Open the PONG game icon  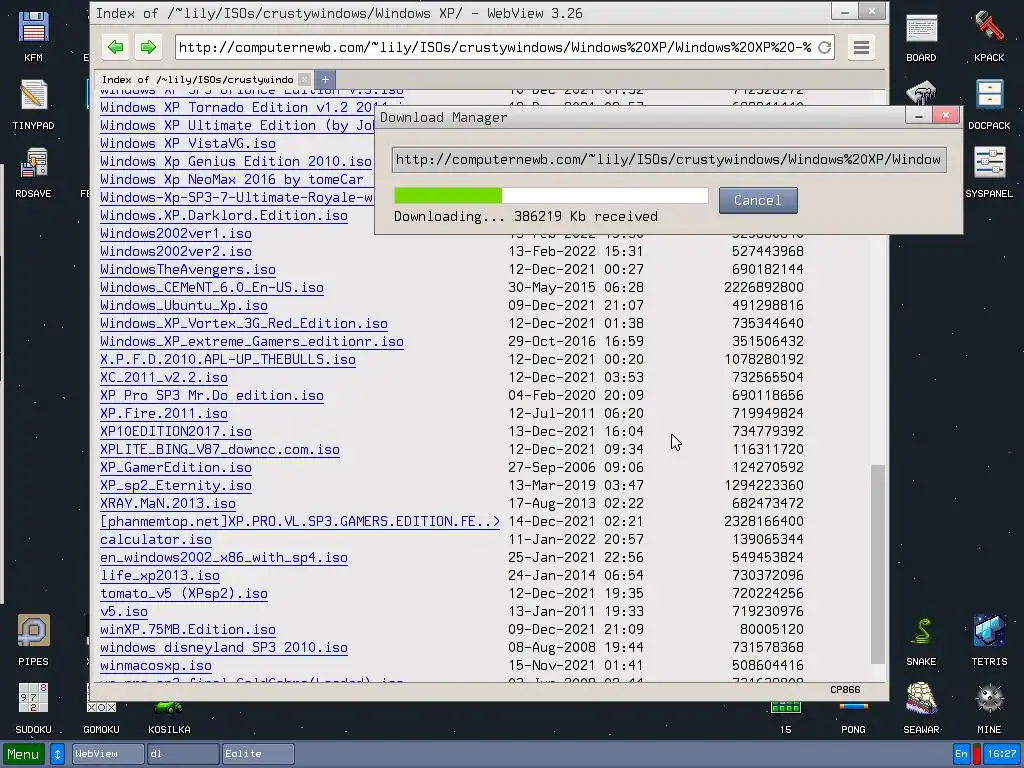click(x=853, y=717)
